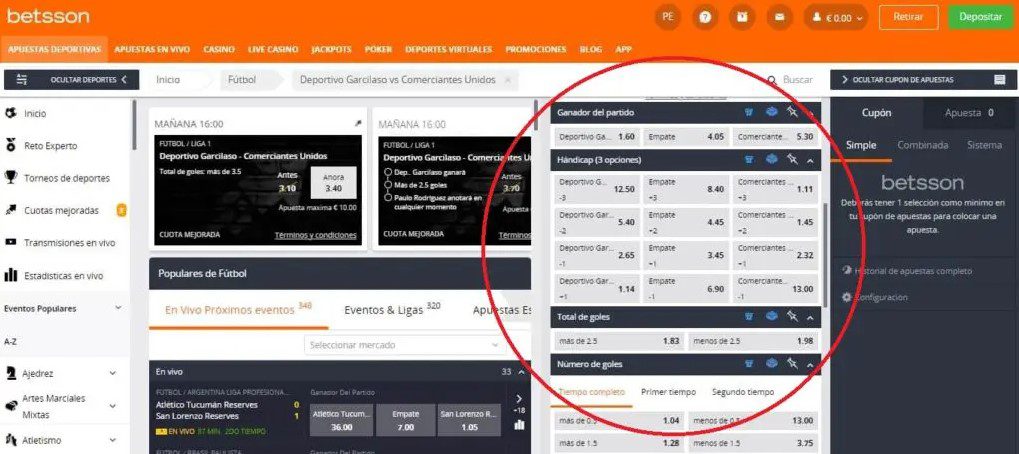Screen dimensions: 1019x454
Task: Pin the Número de goles market
Action: tap(792, 364)
